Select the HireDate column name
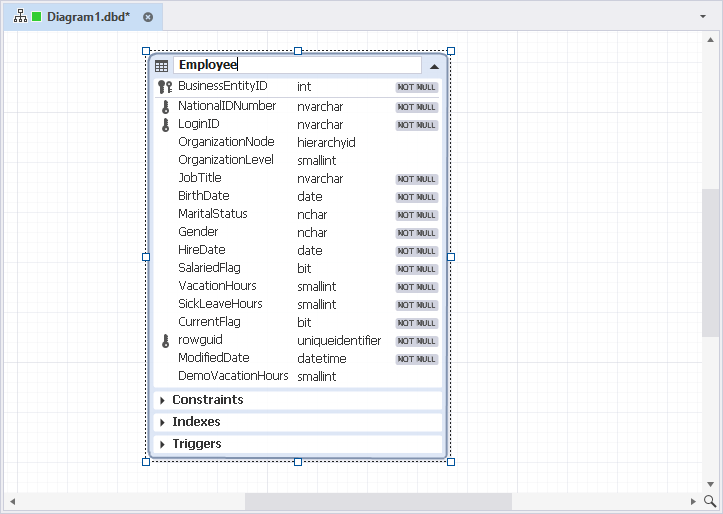723x514 pixels. pos(201,250)
